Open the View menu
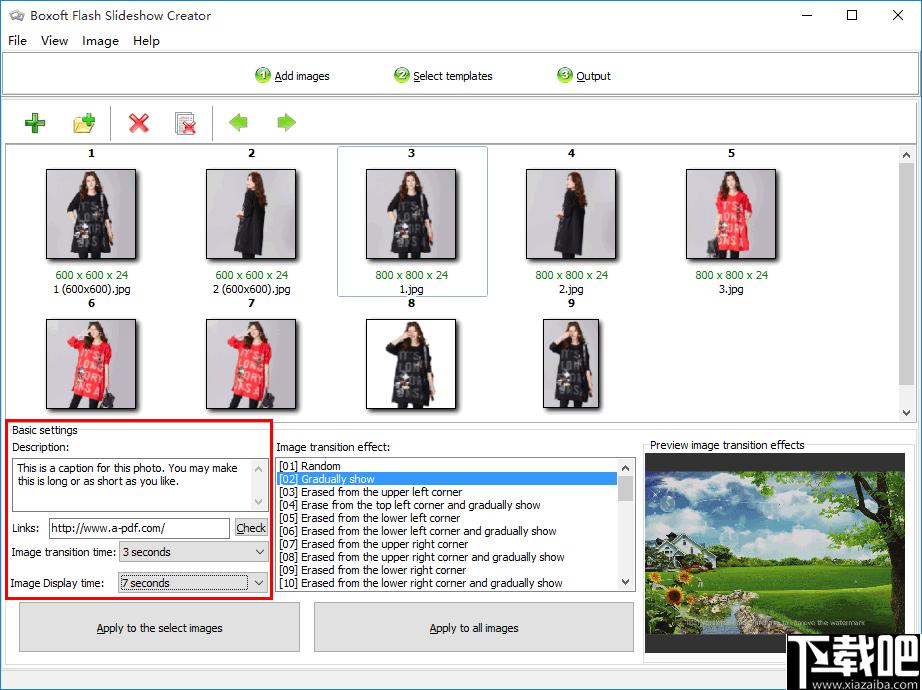 point(55,41)
